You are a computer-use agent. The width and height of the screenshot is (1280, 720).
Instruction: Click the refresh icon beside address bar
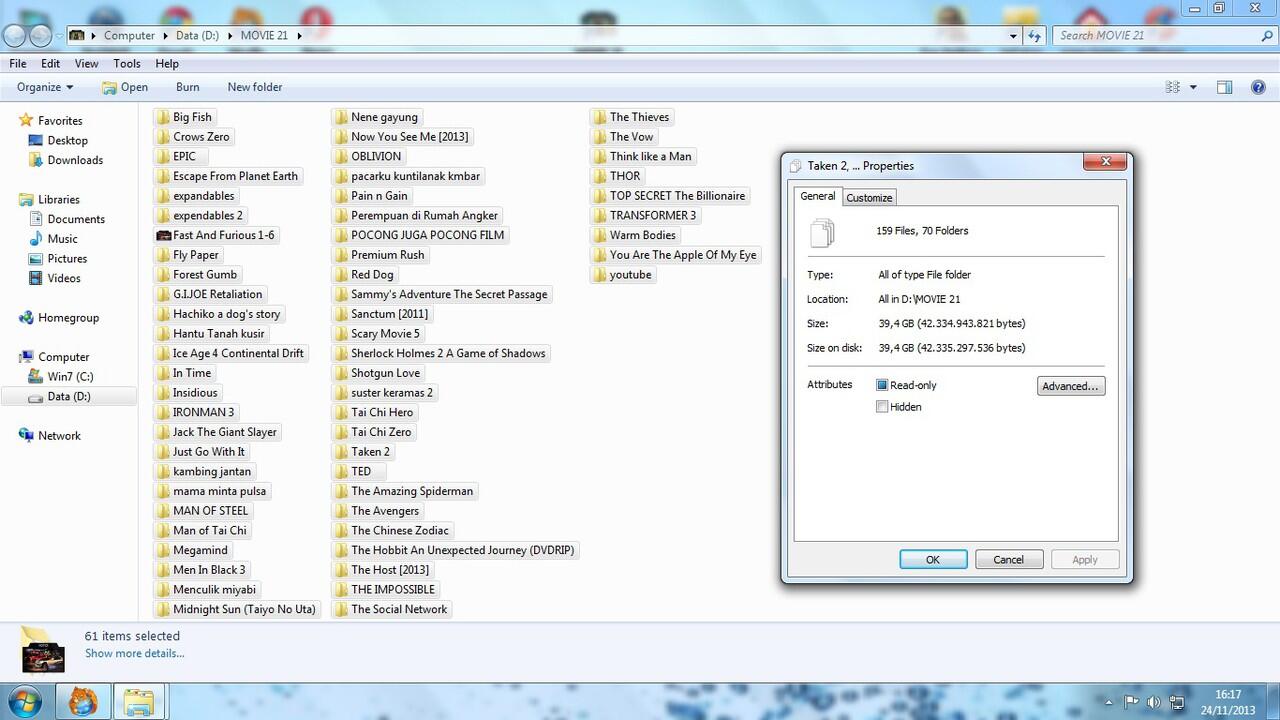[1036, 35]
